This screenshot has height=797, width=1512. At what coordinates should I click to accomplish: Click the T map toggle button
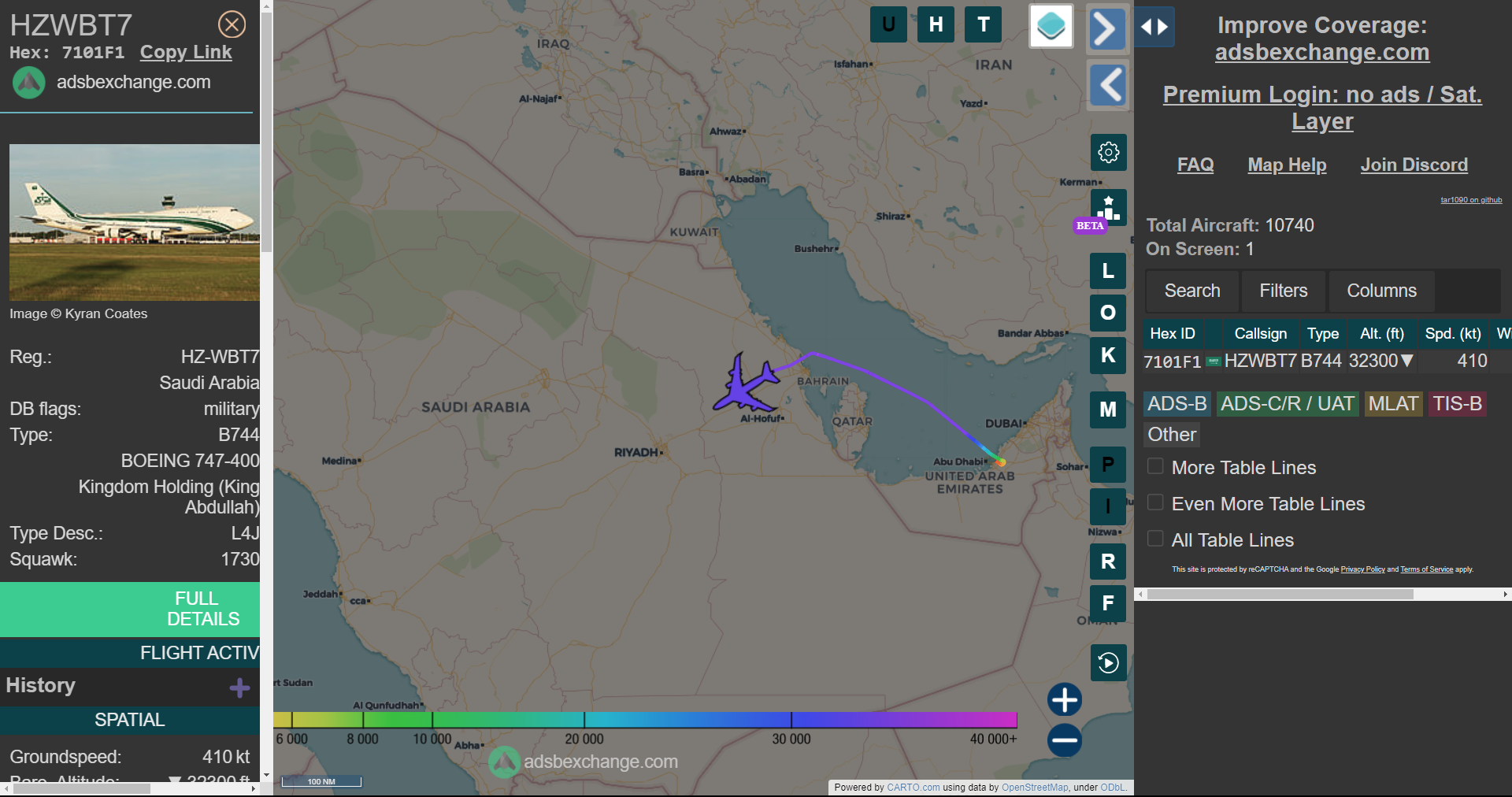coord(984,24)
